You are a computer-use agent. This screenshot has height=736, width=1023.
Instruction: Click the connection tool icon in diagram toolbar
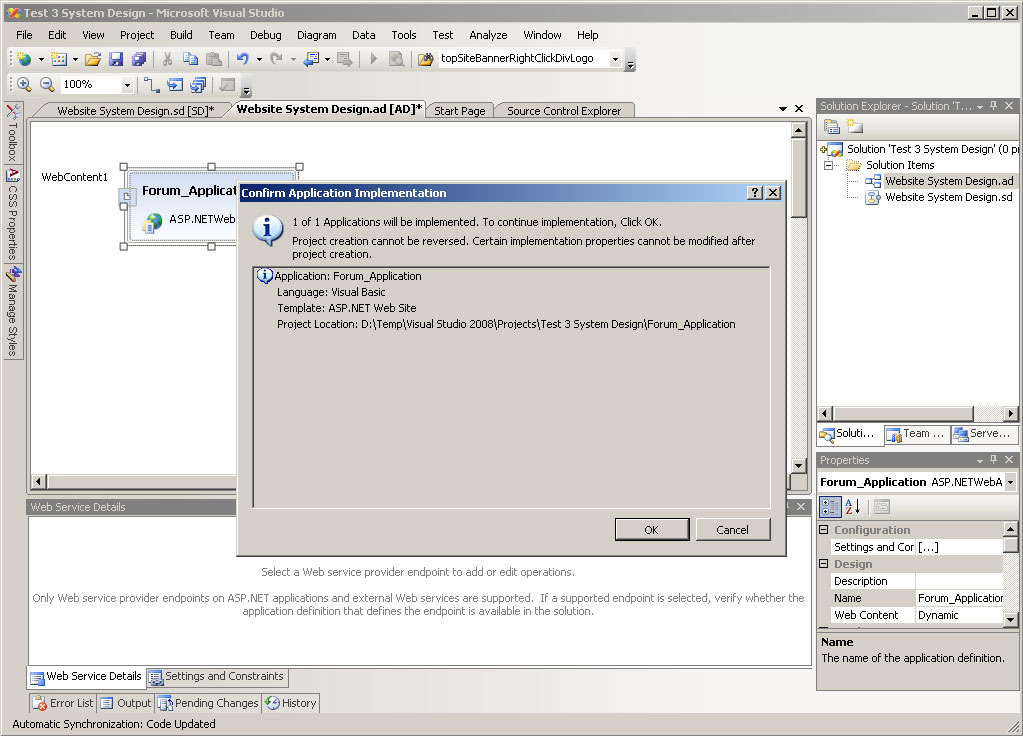pos(151,84)
